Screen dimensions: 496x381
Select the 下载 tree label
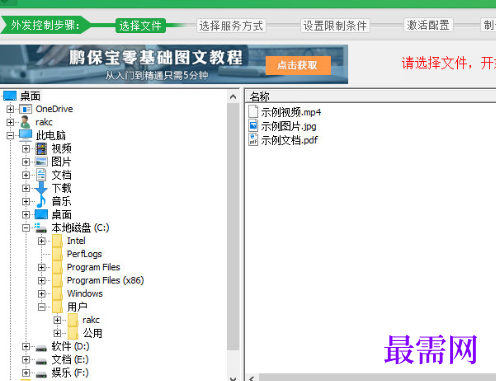pos(61,188)
